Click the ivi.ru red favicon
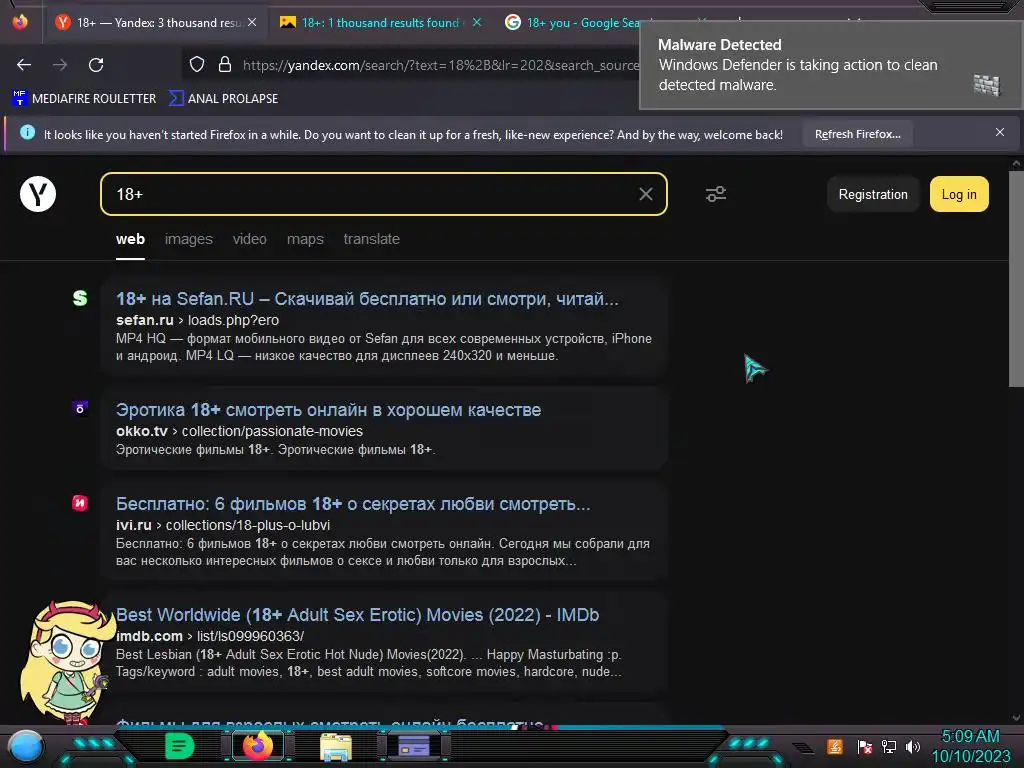Screen dimensions: 1024x768 [80, 503]
